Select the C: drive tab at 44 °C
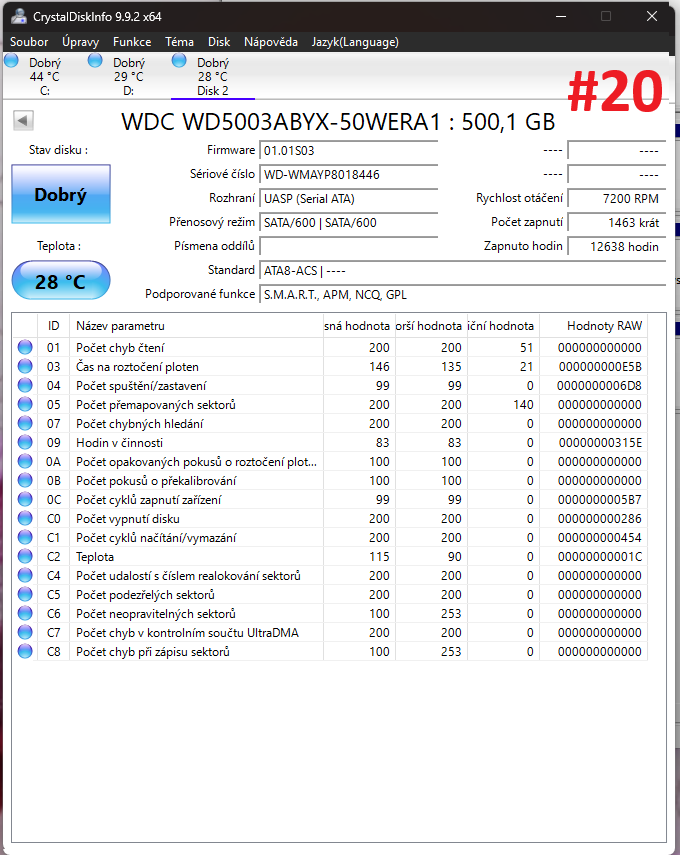The width and height of the screenshot is (680, 855). click(x=45, y=76)
